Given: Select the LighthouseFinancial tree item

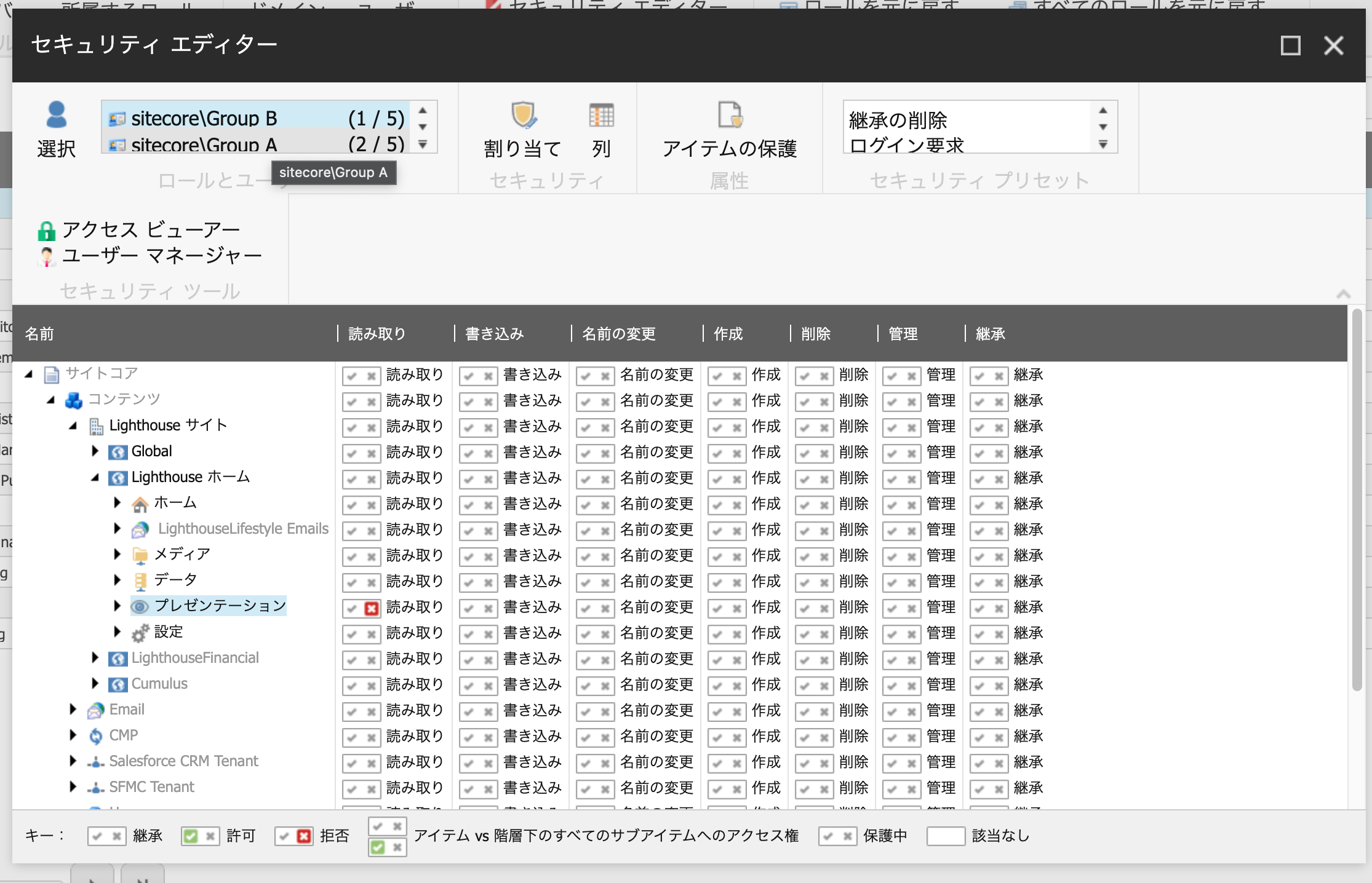Looking at the screenshot, I should [x=195, y=658].
